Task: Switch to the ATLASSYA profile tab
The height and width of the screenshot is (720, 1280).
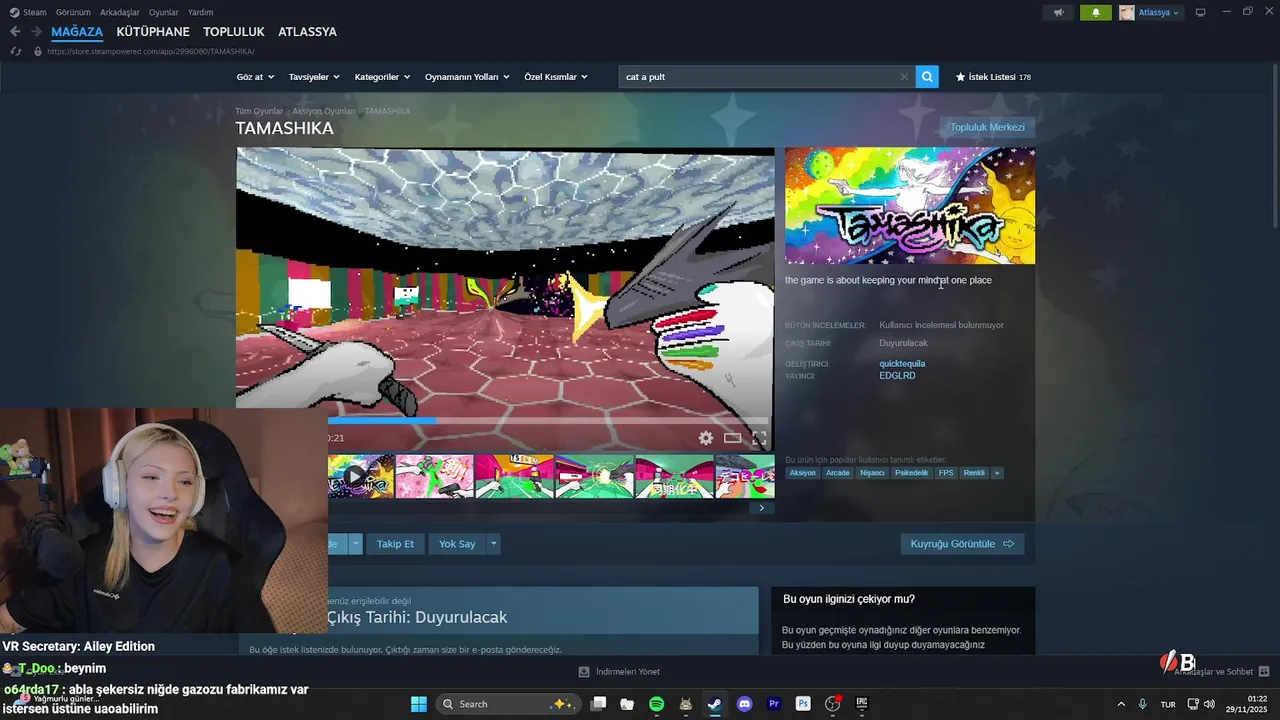Action: 307,32
